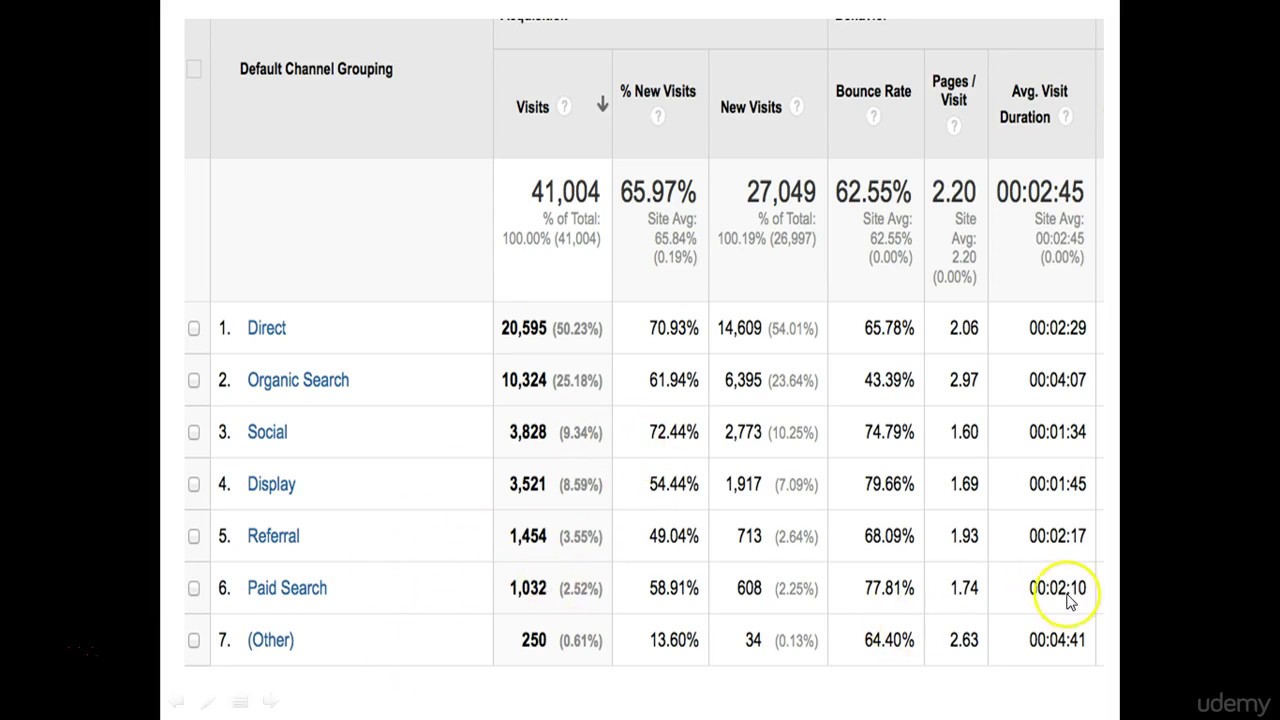The height and width of the screenshot is (720, 1280).
Task: Click the Visits descending sort arrow
Action: (602, 105)
